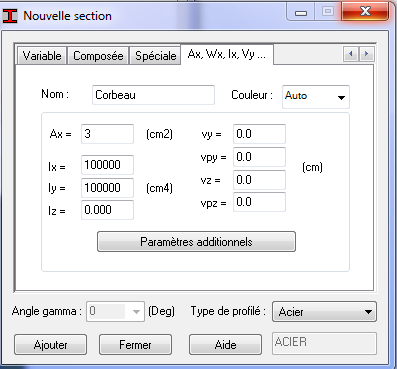The image size is (397, 369).
Task: Click the (Deg) unit label
Action: [161, 311]
